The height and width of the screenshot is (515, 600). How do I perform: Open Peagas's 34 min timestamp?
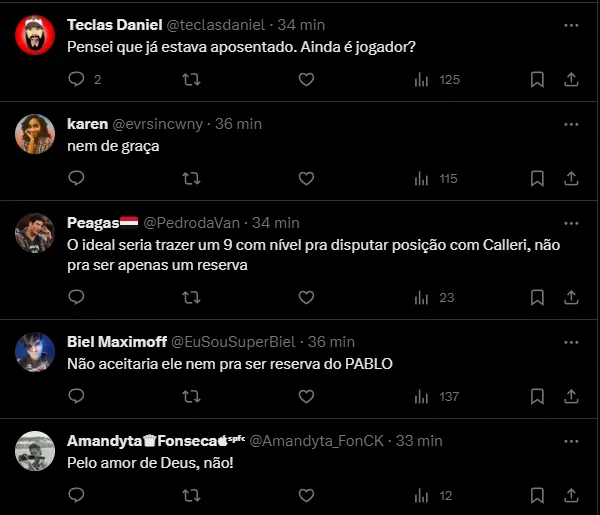tap(275, 222)
